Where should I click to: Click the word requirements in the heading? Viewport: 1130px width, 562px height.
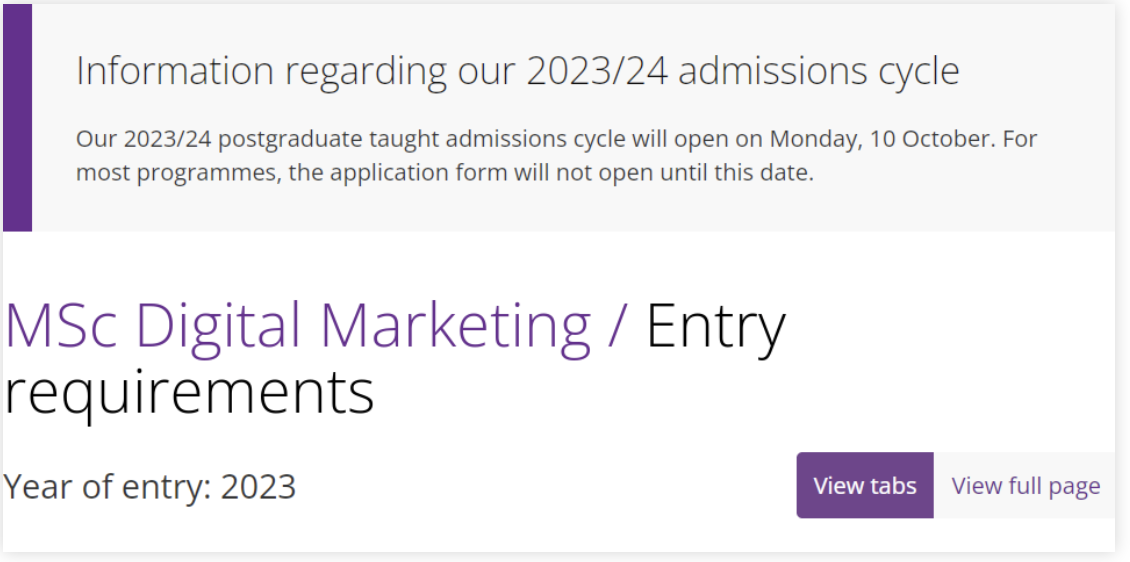point(189,394)
